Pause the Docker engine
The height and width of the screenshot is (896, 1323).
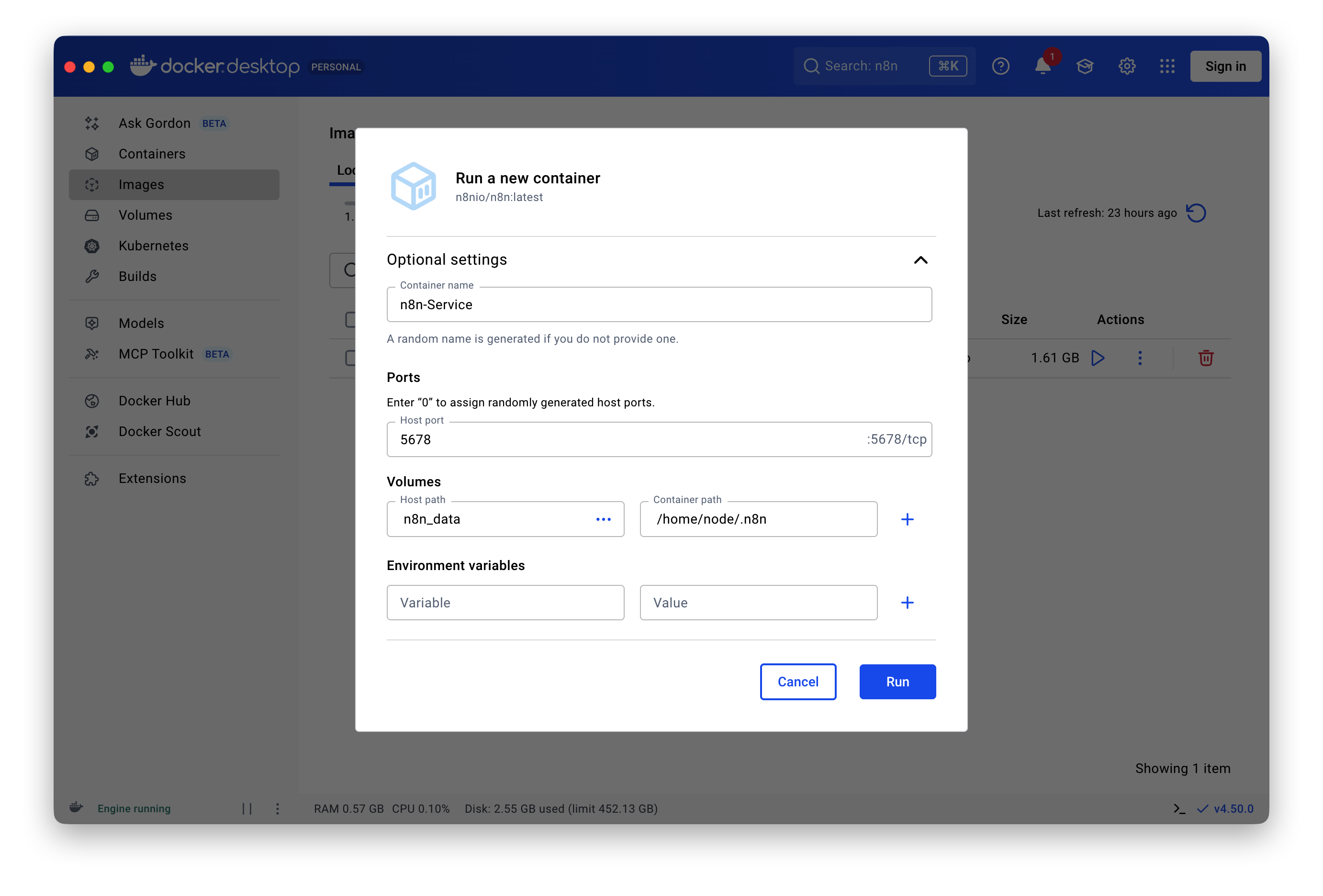tap(247, 808)
